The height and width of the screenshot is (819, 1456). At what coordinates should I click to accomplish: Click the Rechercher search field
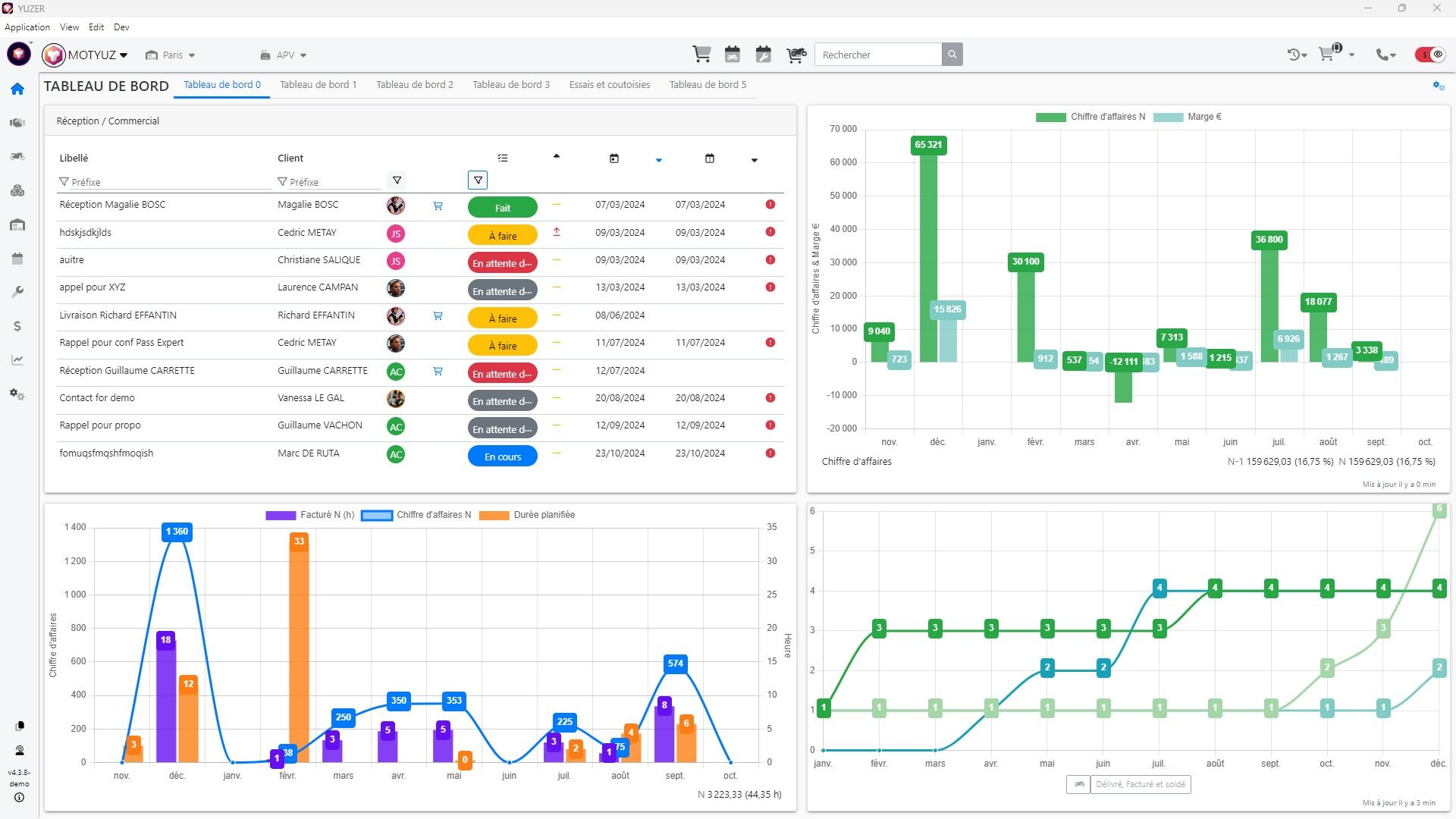pyautogui.click(x=877, y=55)
